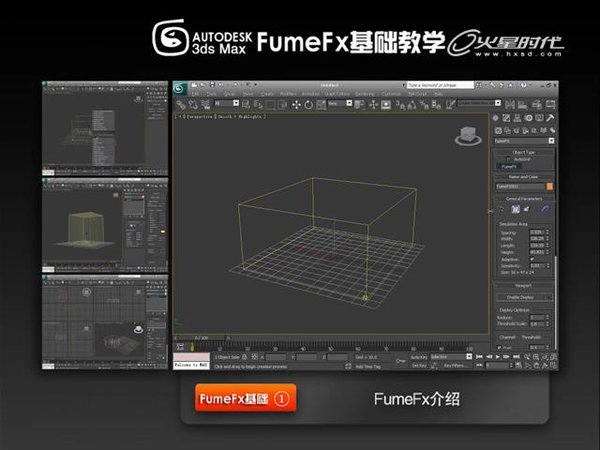The width and height of the screenshot is (600, 450).
Task: Open the Edit menu
Action: pyautogui.click(x=195, y=94)
